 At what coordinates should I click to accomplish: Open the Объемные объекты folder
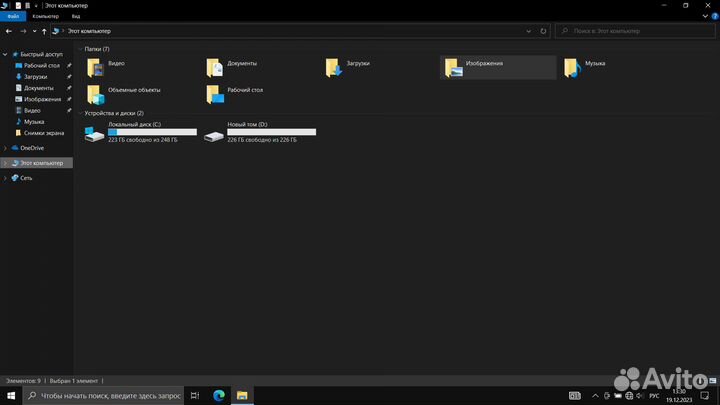click(95, 94)
